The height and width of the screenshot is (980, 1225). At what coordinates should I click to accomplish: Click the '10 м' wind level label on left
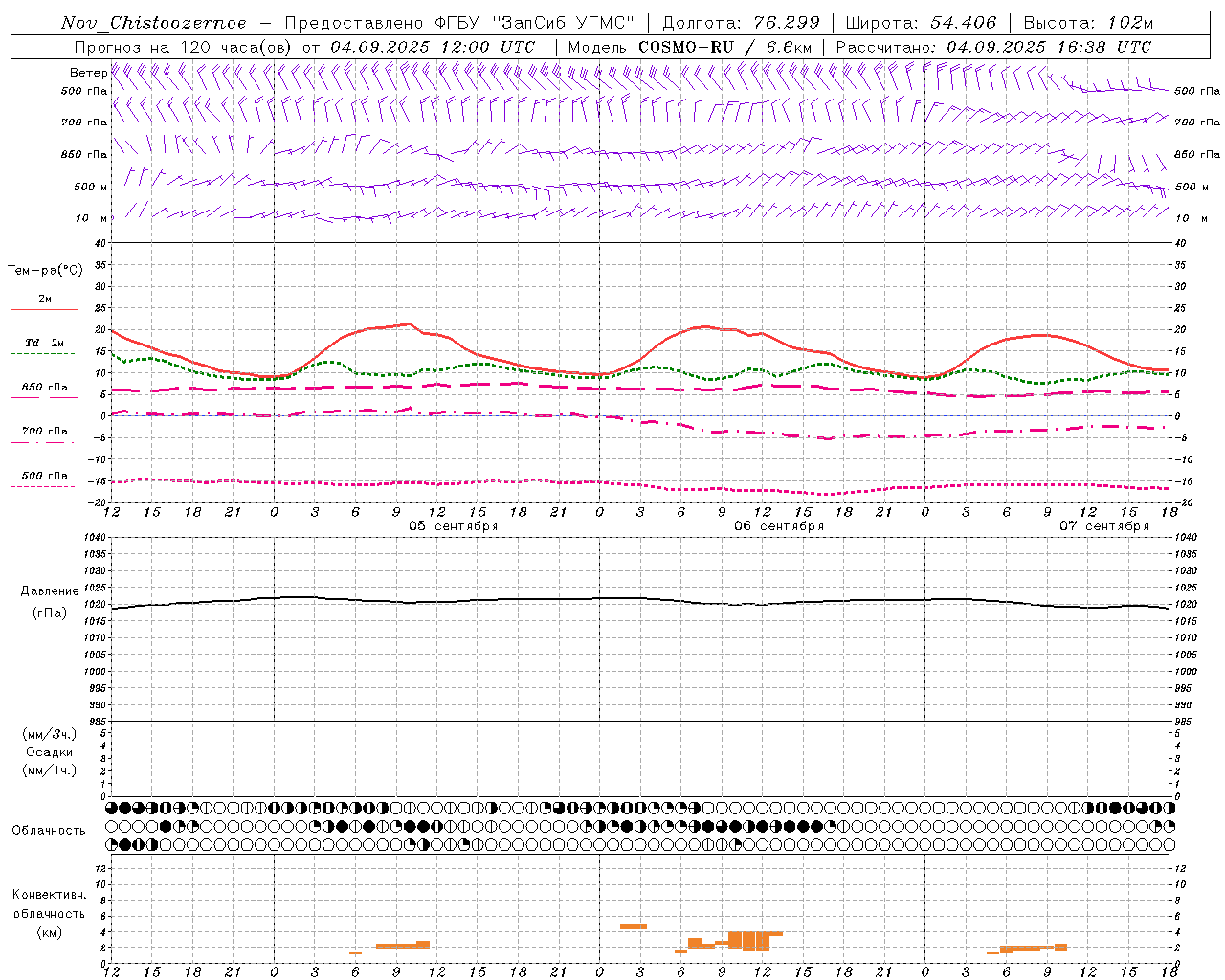pyautogui.click(x=92, y=218)
